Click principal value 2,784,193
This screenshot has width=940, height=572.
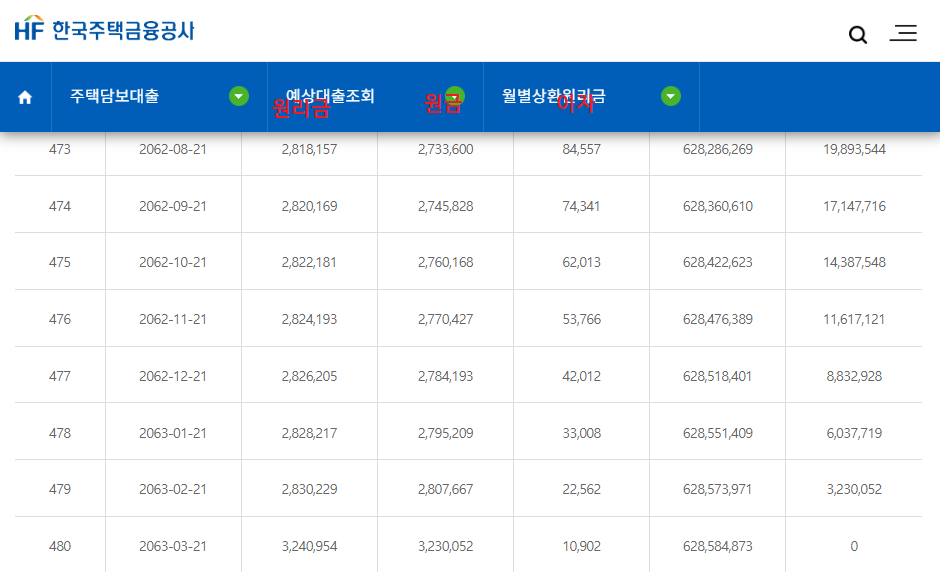445,376
